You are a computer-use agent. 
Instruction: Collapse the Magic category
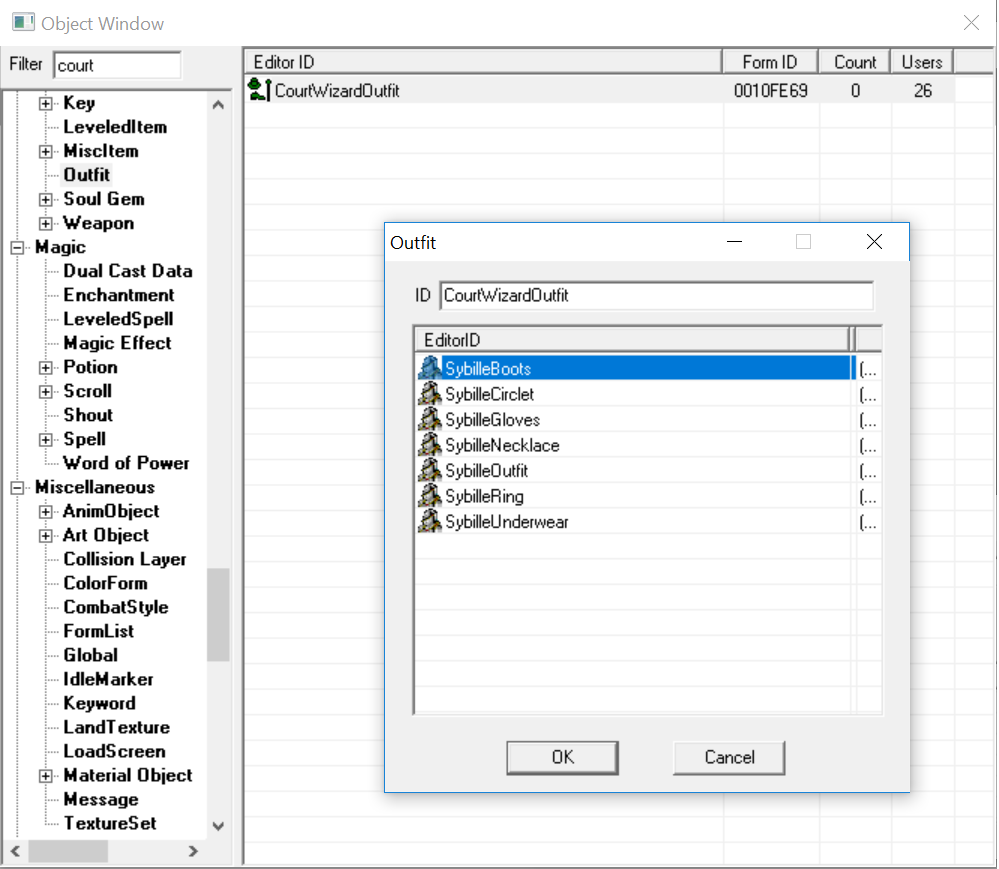tap(17, 247)
